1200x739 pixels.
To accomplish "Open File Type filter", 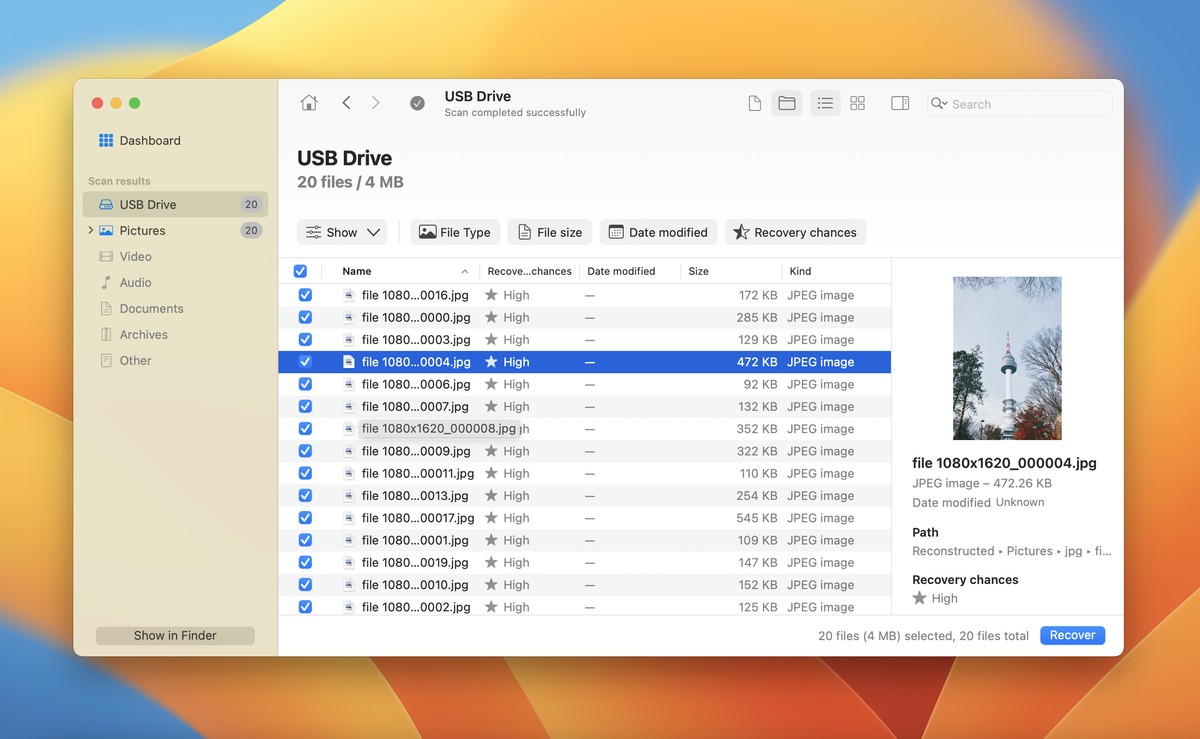I will point(454,232).
